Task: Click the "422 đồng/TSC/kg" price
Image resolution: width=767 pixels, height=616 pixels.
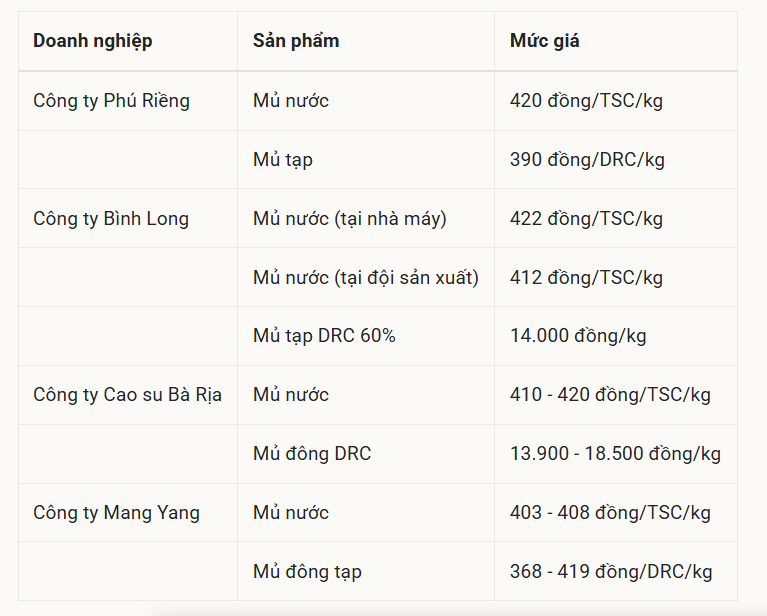Action: pyautogui.click(x=586, y=219)
